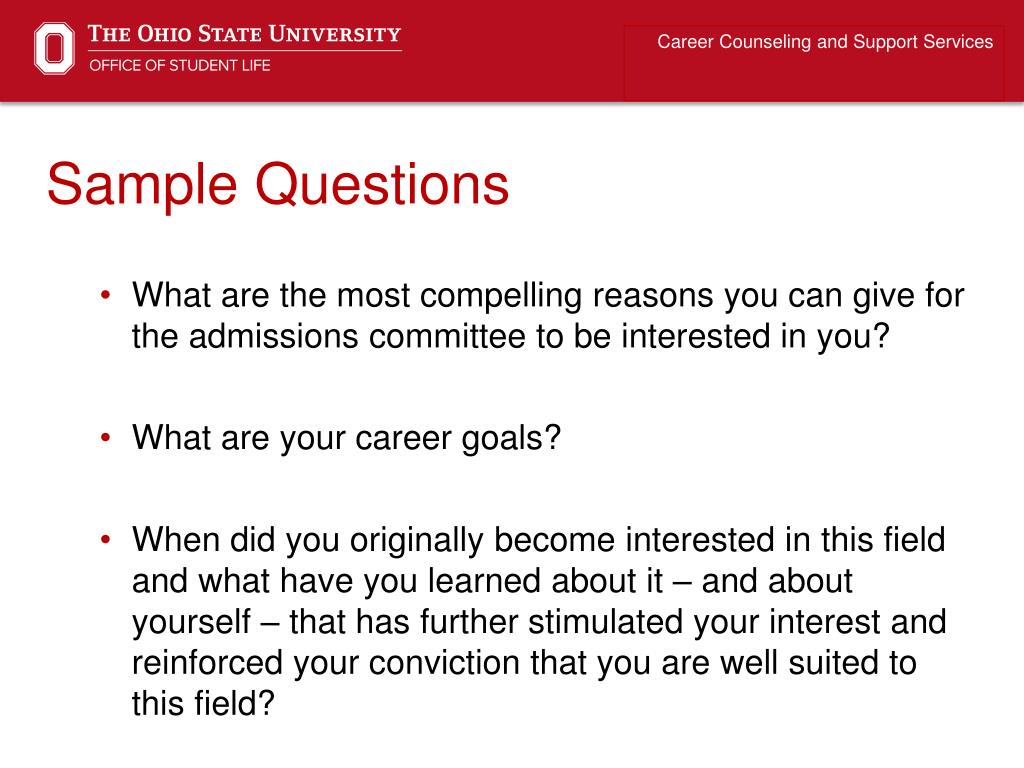
Task: Click the 'what have you learned about it' line
Action: pos(492,581)
